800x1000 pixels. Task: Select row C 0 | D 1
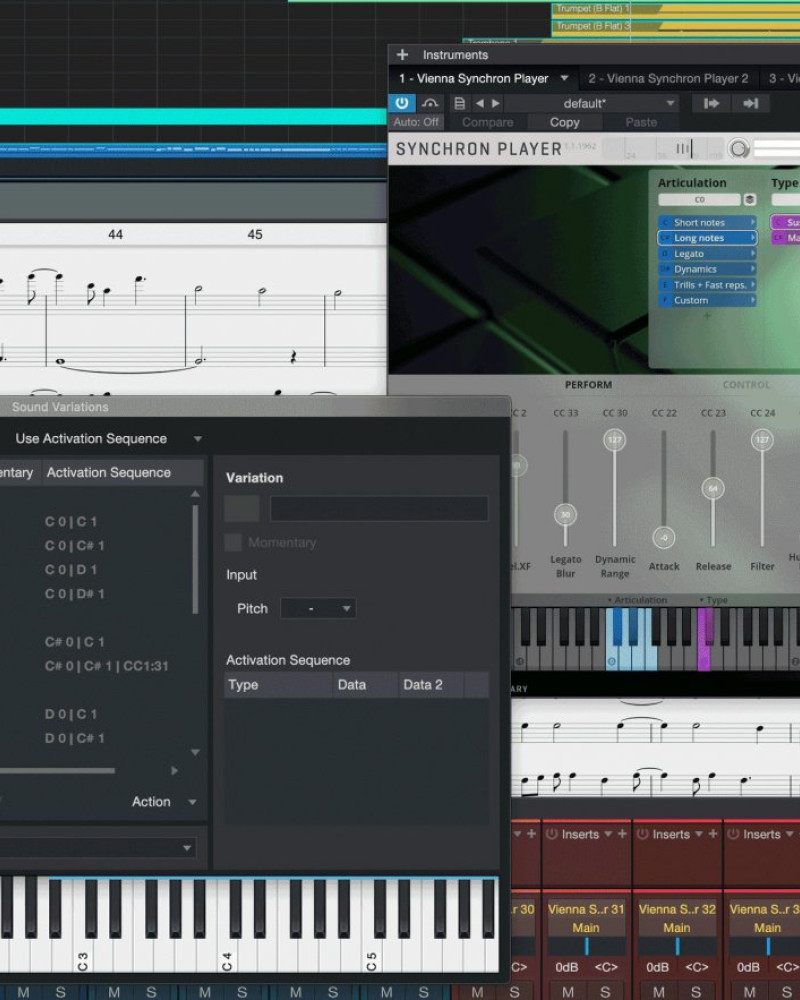[x=71, y=570]
